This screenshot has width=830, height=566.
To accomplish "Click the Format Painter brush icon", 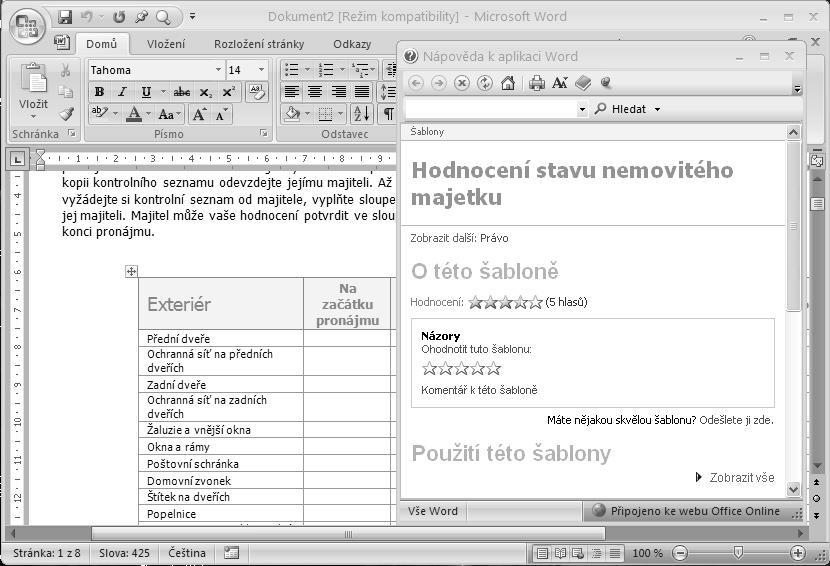I will 66,114.
